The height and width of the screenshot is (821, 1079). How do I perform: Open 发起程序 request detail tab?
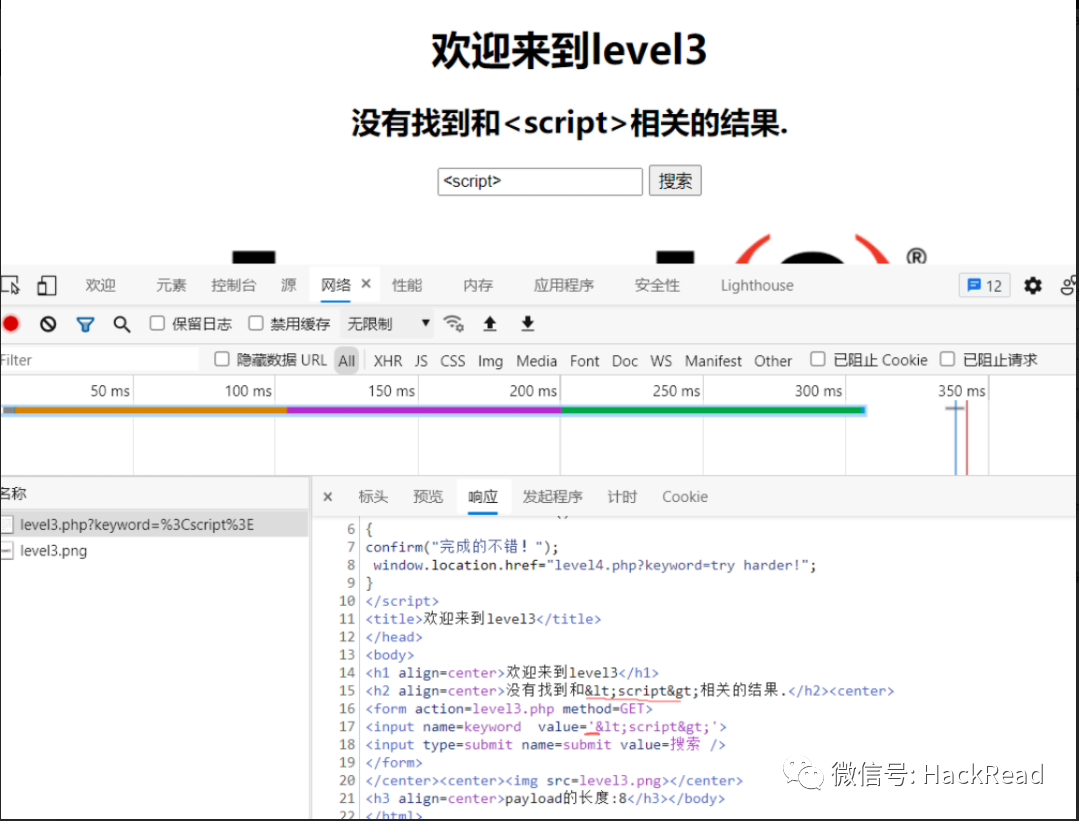tap(553, 496)
